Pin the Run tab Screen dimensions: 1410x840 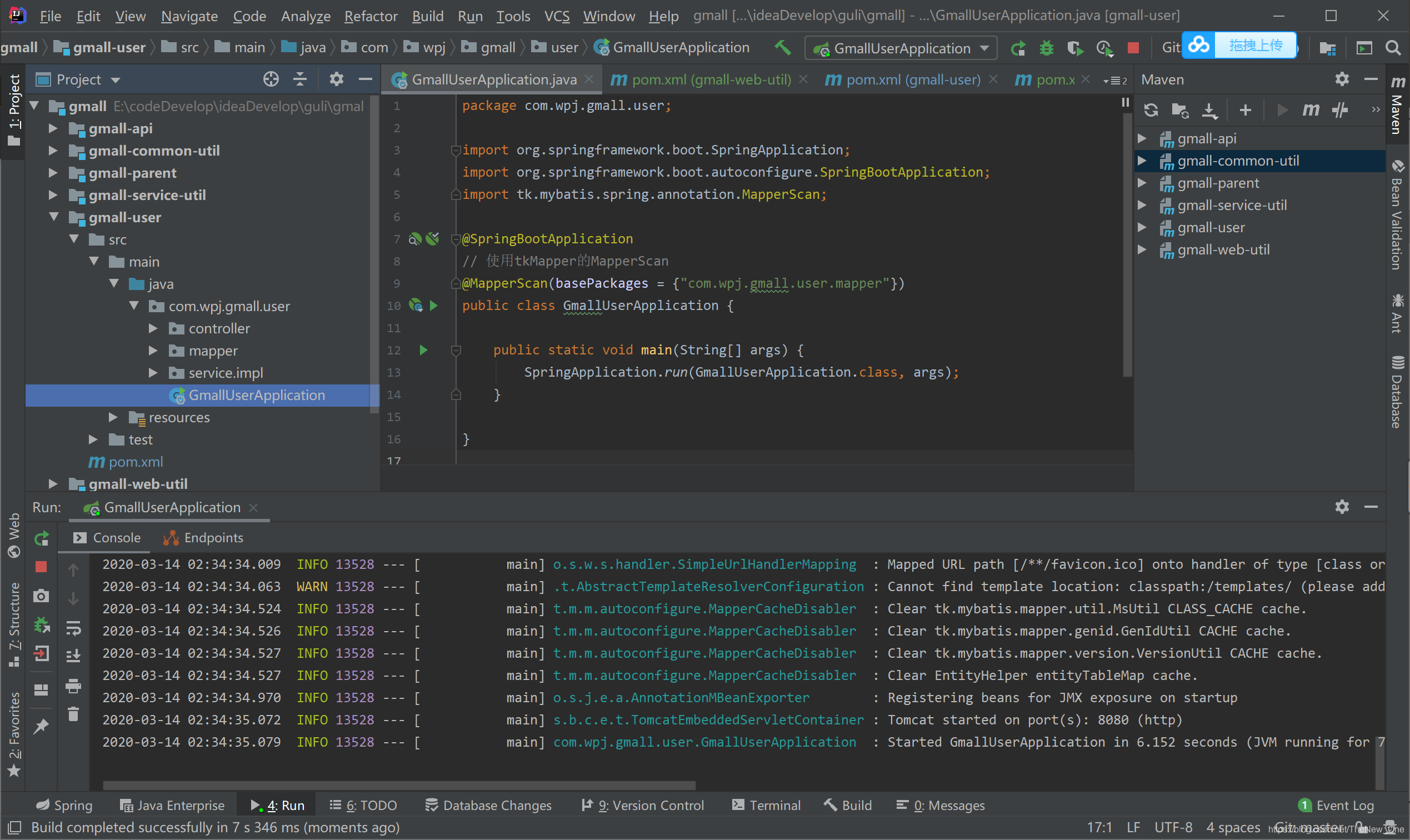pyautogui.click(x=41, y=726)
